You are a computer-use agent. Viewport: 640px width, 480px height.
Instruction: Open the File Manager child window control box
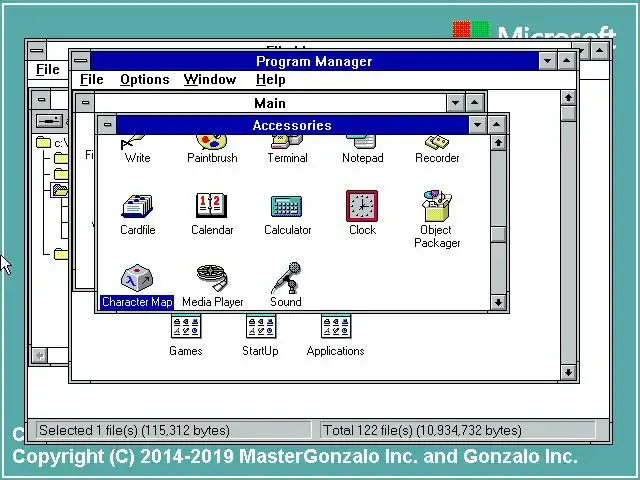[x=41, y=100]
